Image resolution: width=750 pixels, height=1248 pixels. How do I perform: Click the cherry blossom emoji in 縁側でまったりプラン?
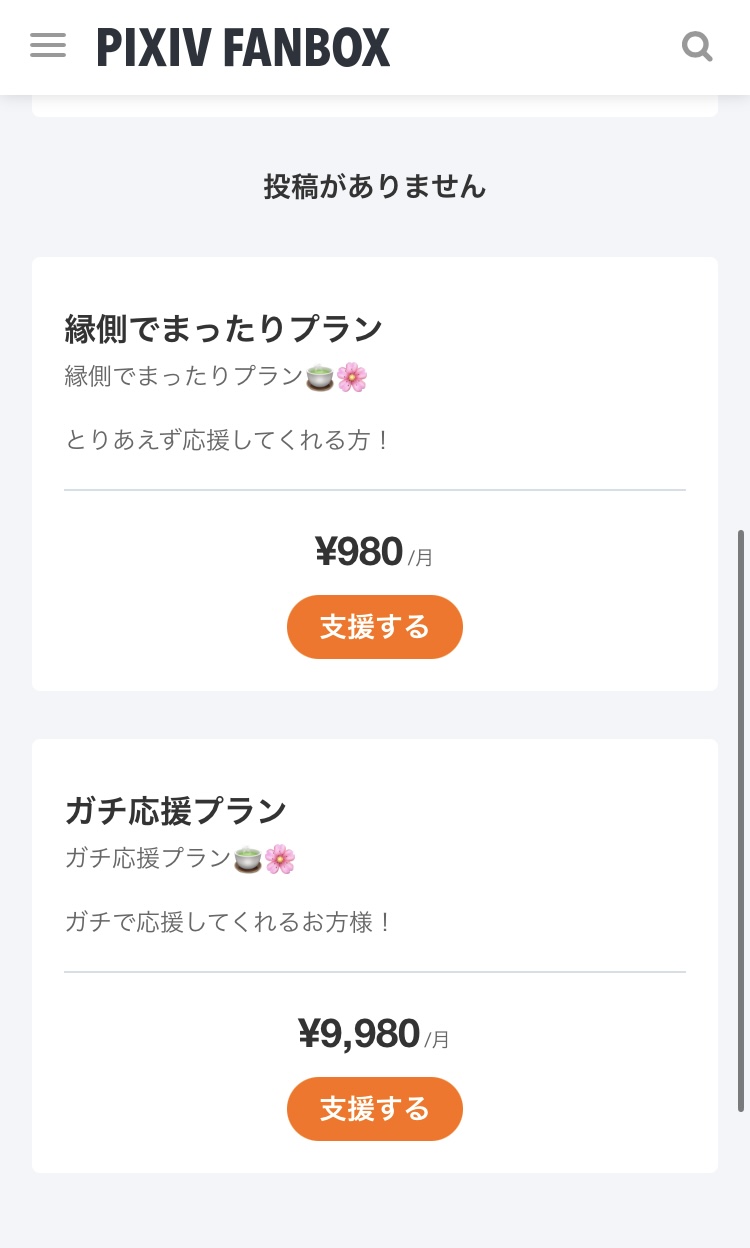click(352, 377)
